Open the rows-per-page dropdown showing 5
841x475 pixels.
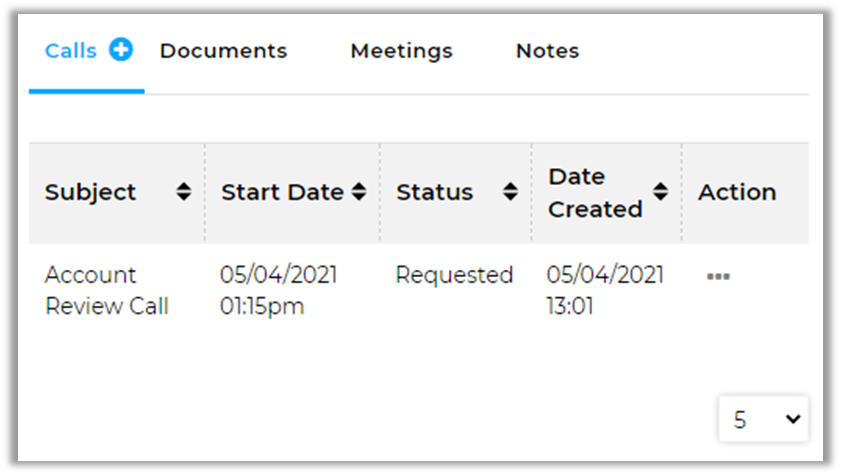point(763,420)
